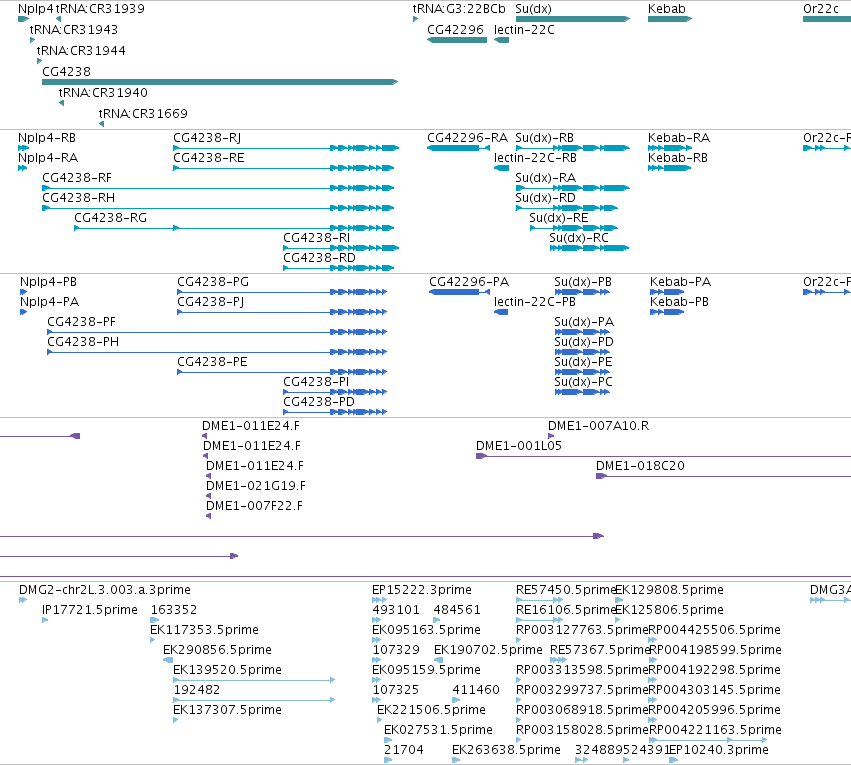This screenshot has width=851, height=765.
Task: Select the EK263638.5prime EST label
Action: coord(506,750)
